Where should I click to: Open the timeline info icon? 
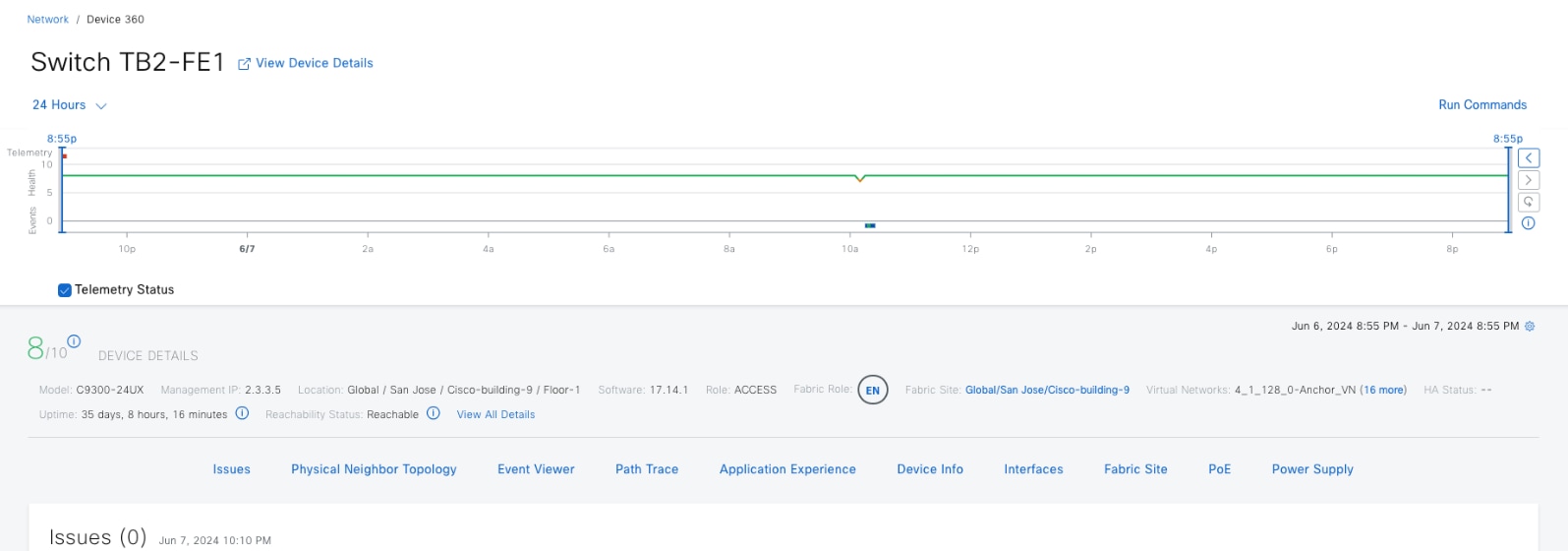1529,223
